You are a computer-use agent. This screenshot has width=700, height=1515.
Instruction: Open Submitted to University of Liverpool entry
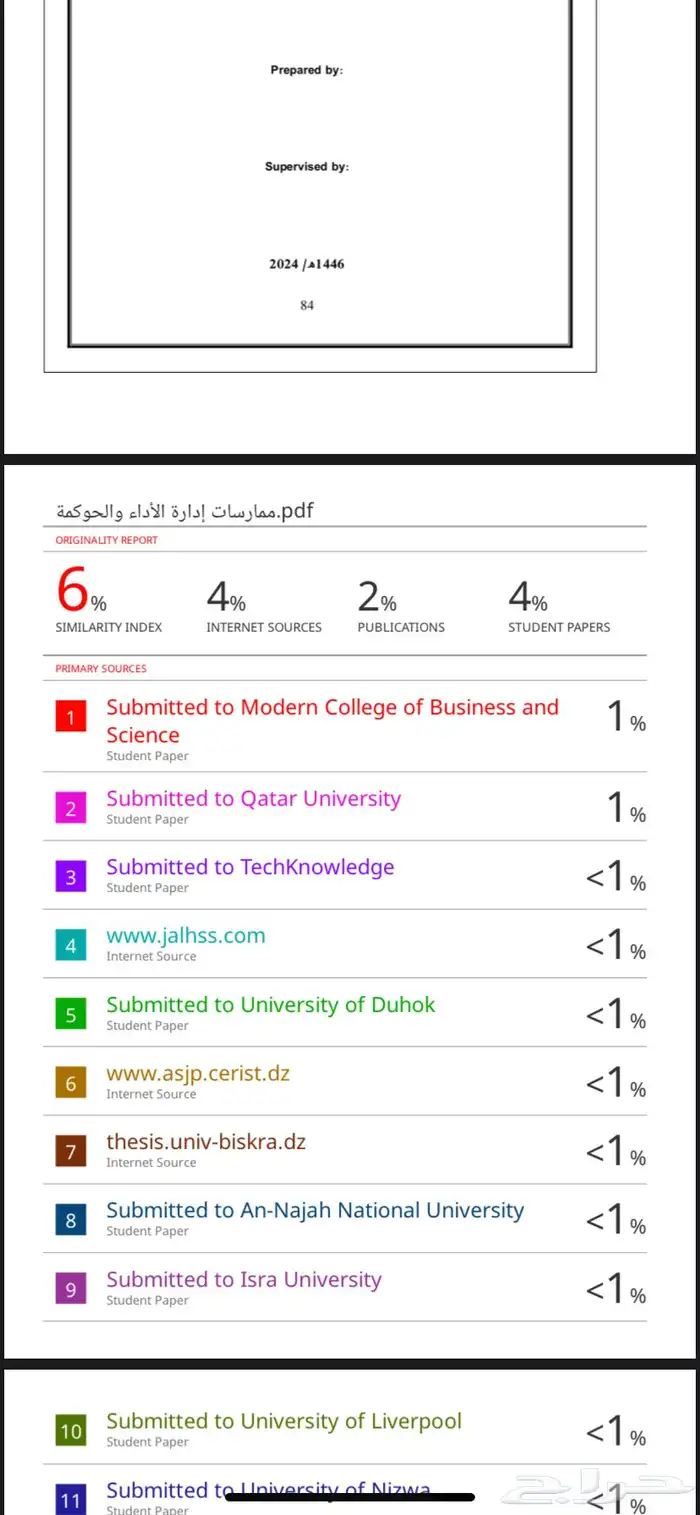tap(284, 1421)
